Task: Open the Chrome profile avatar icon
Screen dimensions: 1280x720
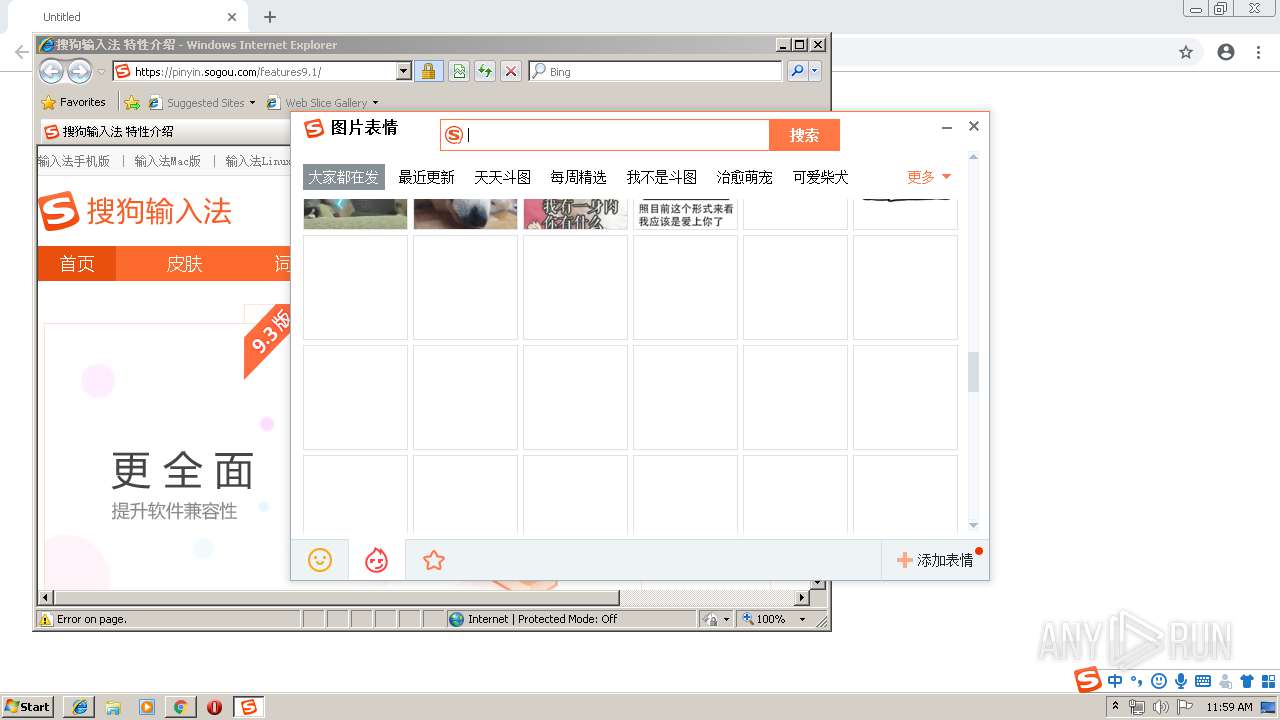Action: pyautogui.click(x=1226, y=52)
